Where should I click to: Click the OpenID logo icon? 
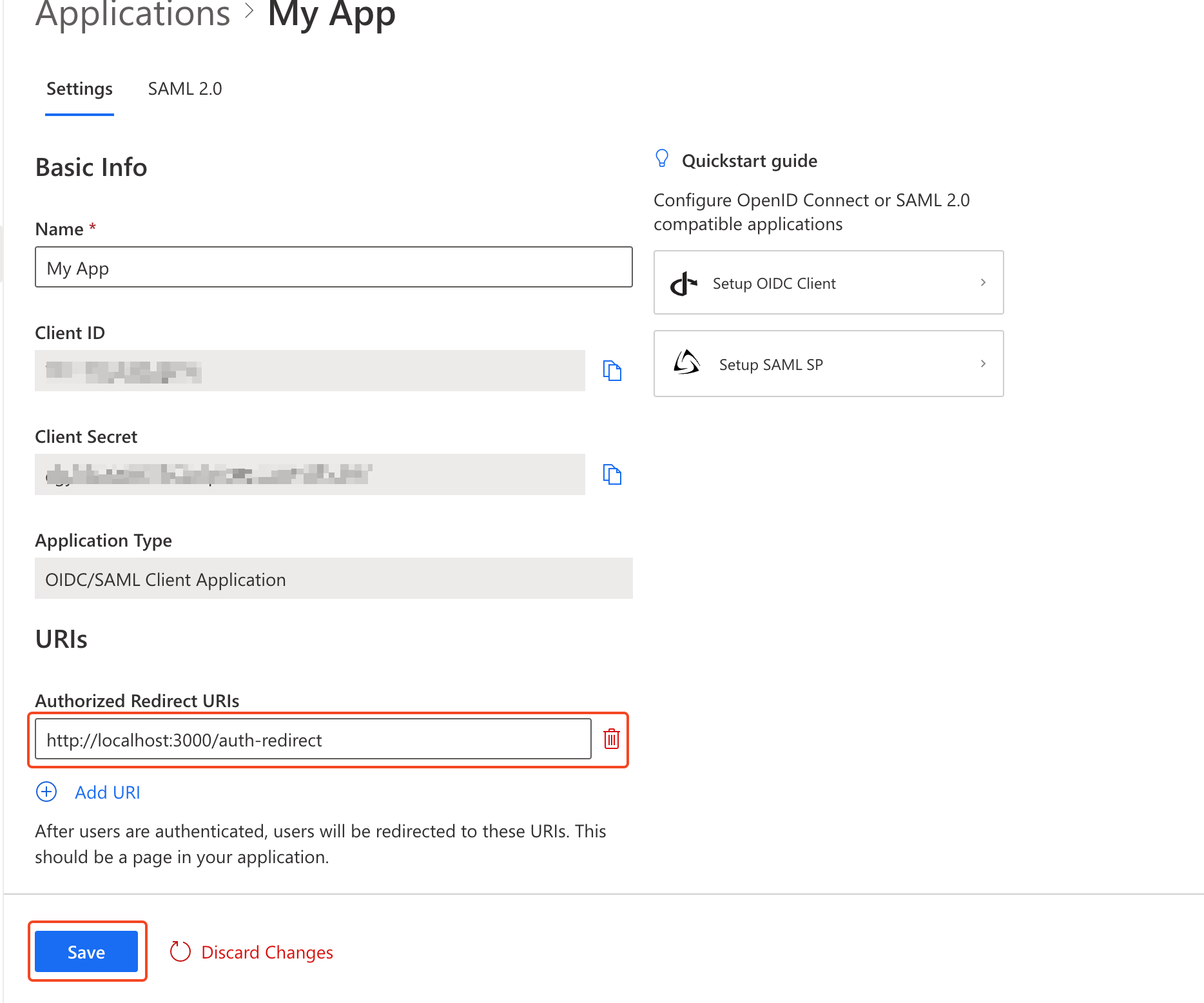tap(683, 283)
